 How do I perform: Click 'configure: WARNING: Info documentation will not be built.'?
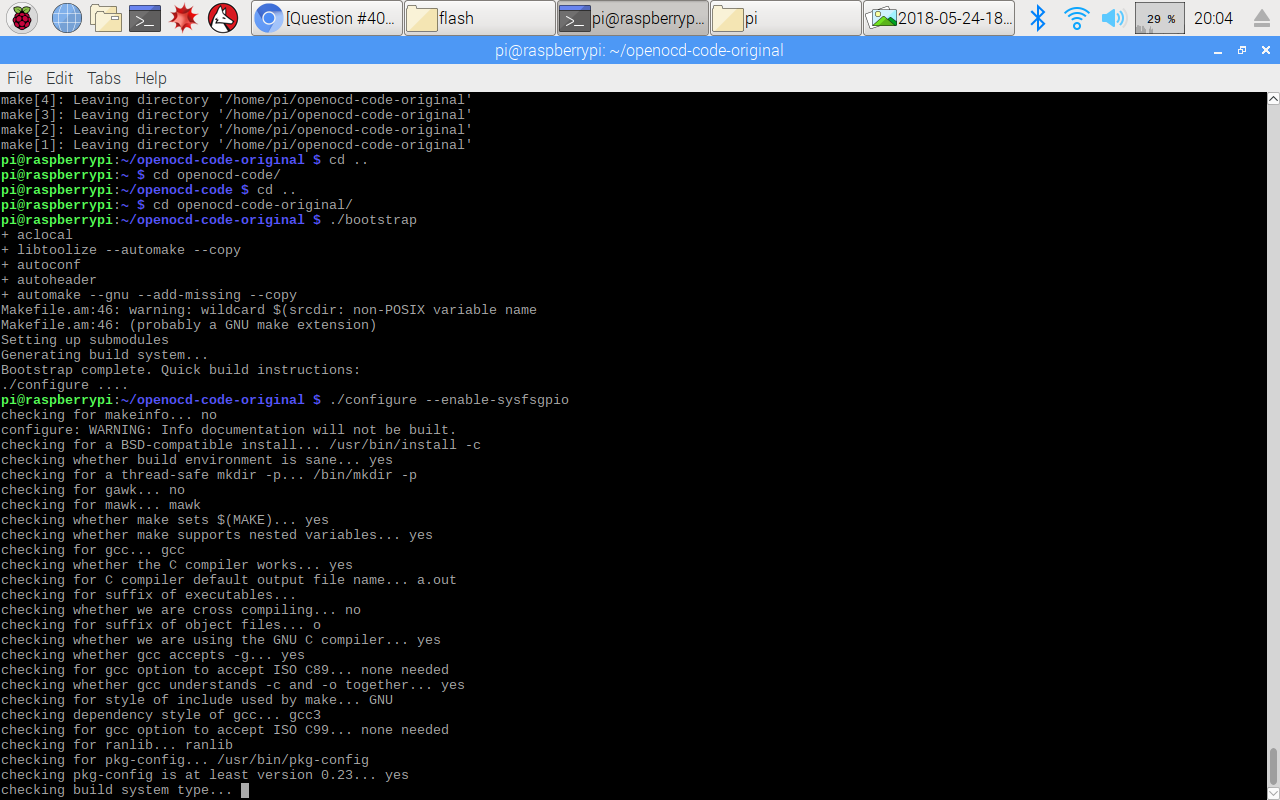click(229, 430)
